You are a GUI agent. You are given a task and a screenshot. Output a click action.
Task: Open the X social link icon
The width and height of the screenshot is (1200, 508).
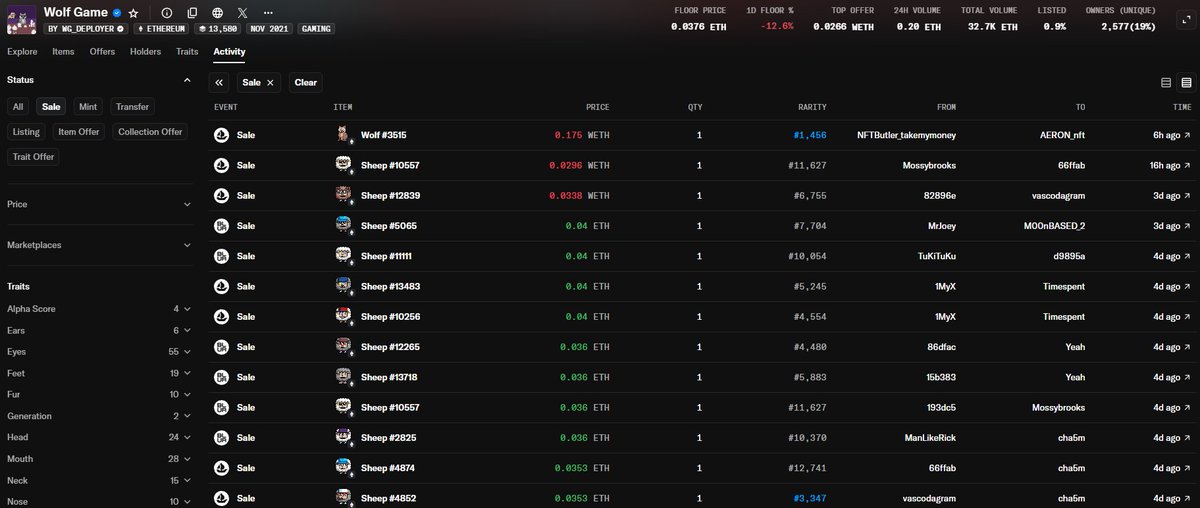pos(244,13)
